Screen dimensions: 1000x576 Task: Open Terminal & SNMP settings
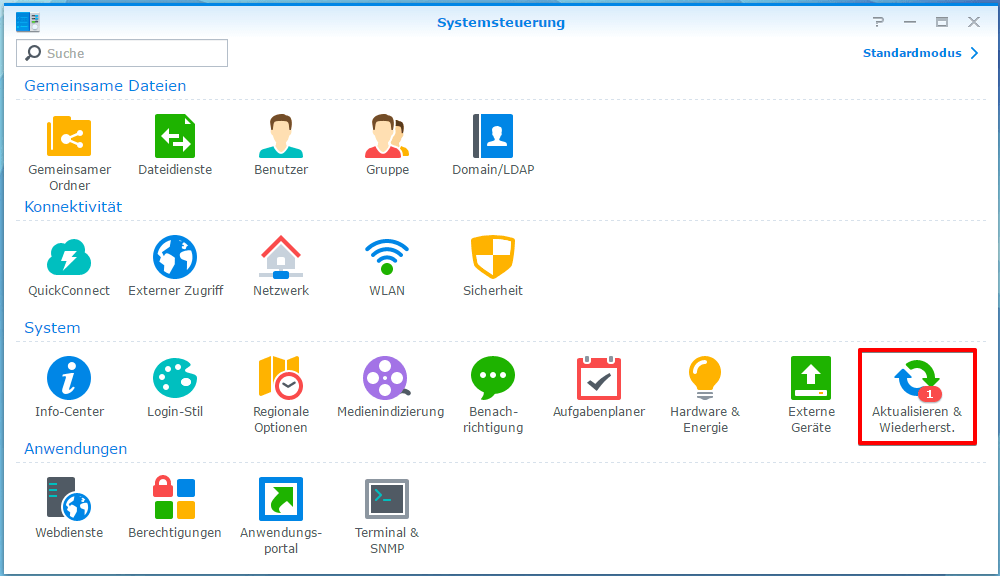click(x=387, y=499)
